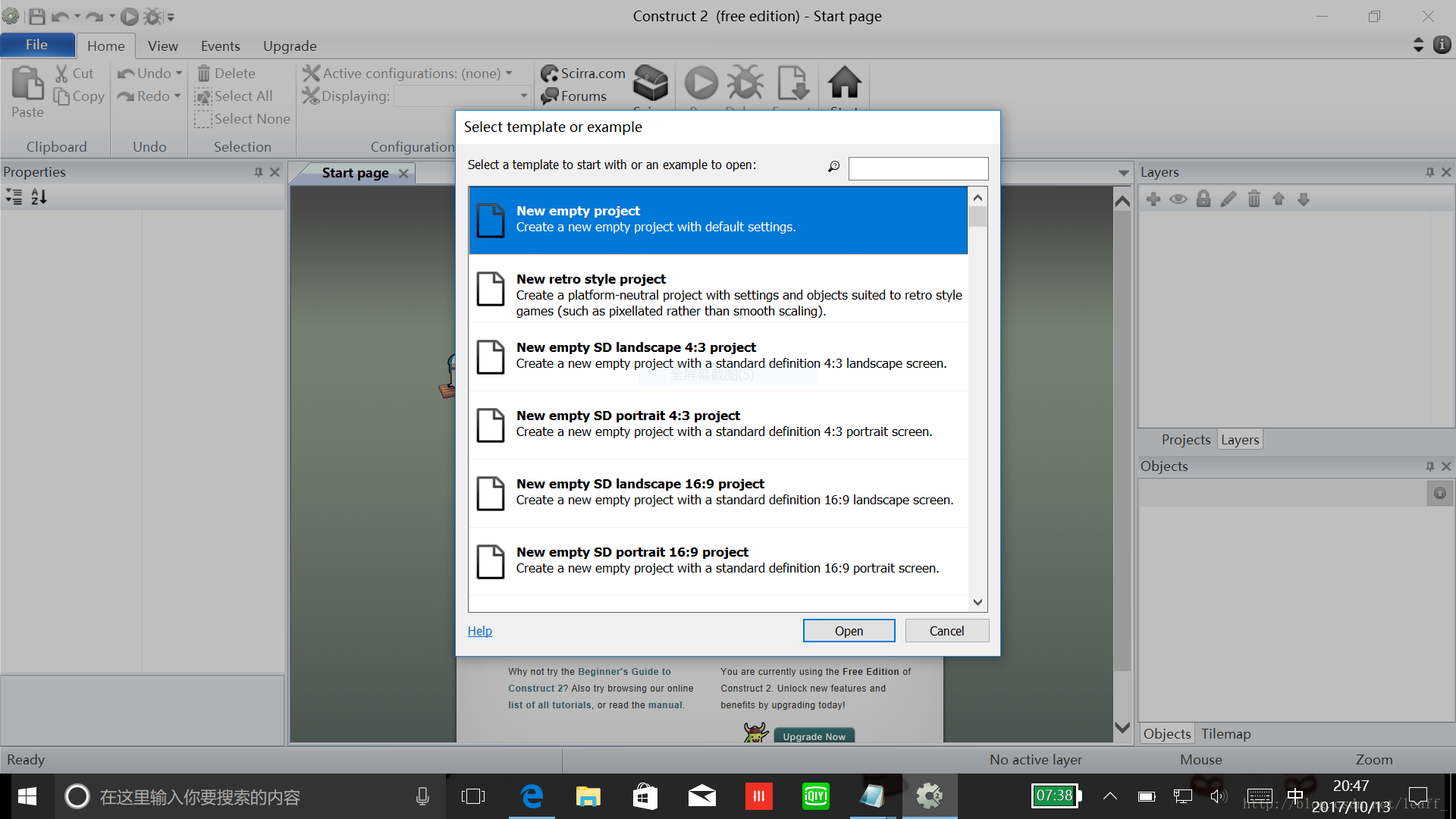The height and width of the screenshot is (819, 1456).
Task: Toggle categorized properties view icon
Action: tap(15, 197)
